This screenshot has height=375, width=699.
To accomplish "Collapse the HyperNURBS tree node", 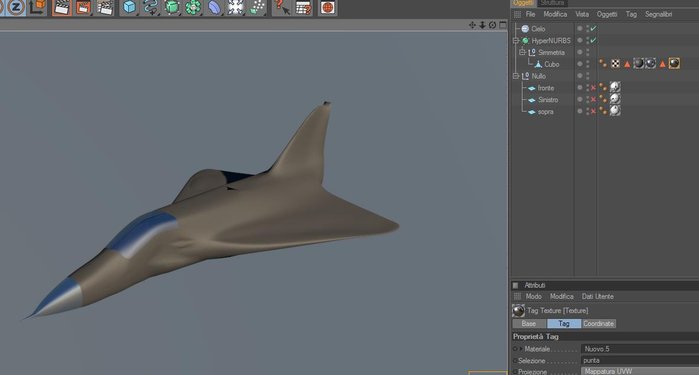I will coord(516,41).
